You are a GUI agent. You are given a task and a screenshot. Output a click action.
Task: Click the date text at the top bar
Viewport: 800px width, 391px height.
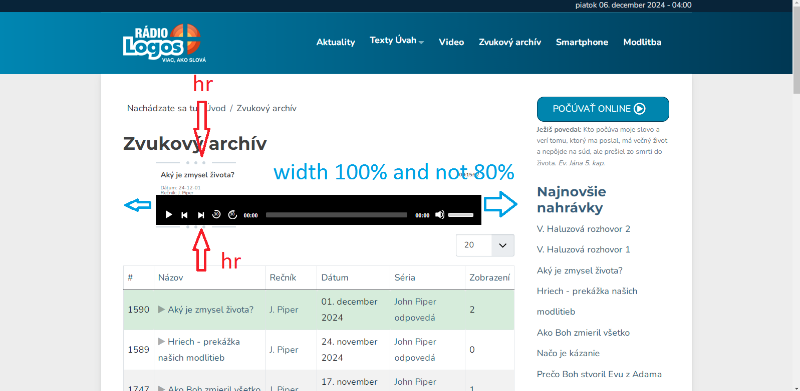[633, 5]
